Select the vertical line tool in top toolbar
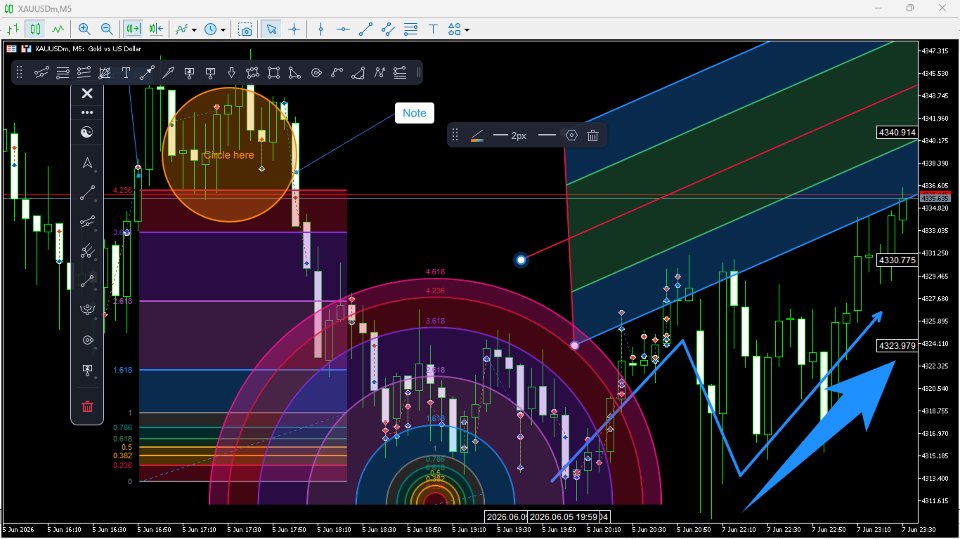 (x=321, y=29)
